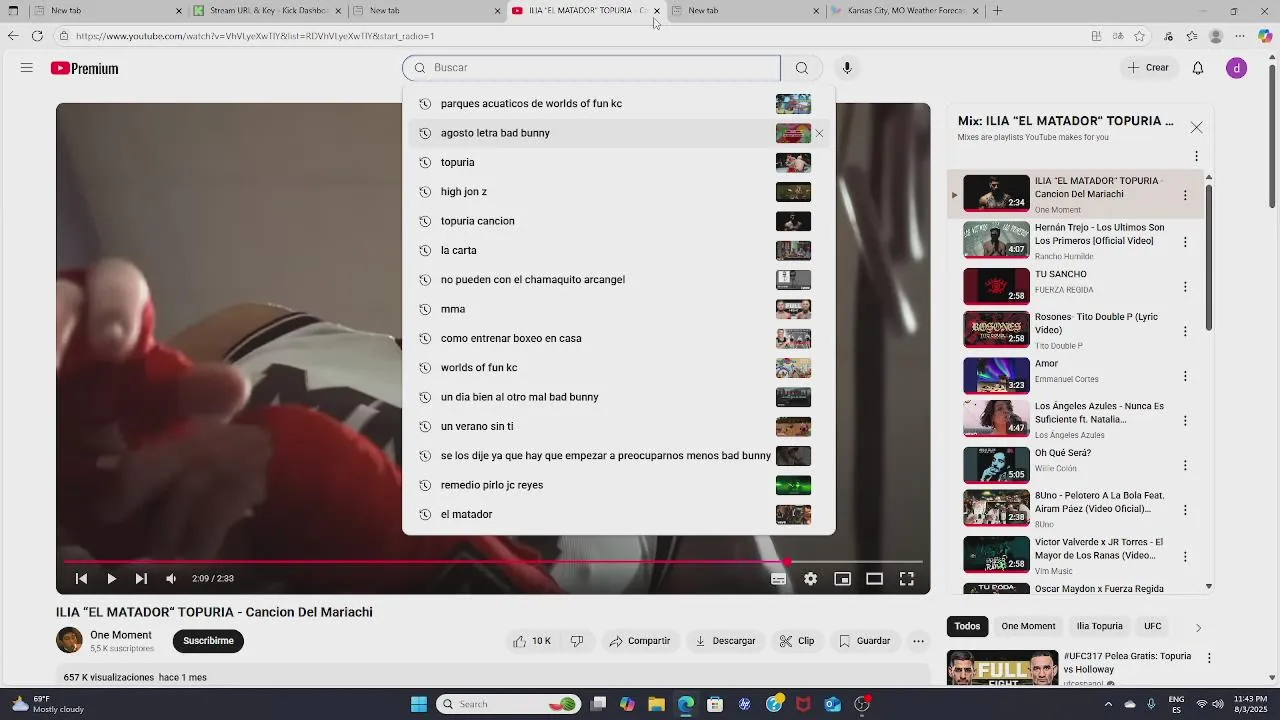
Task: Save video with the Guardar button
Action: pos(865,641)
